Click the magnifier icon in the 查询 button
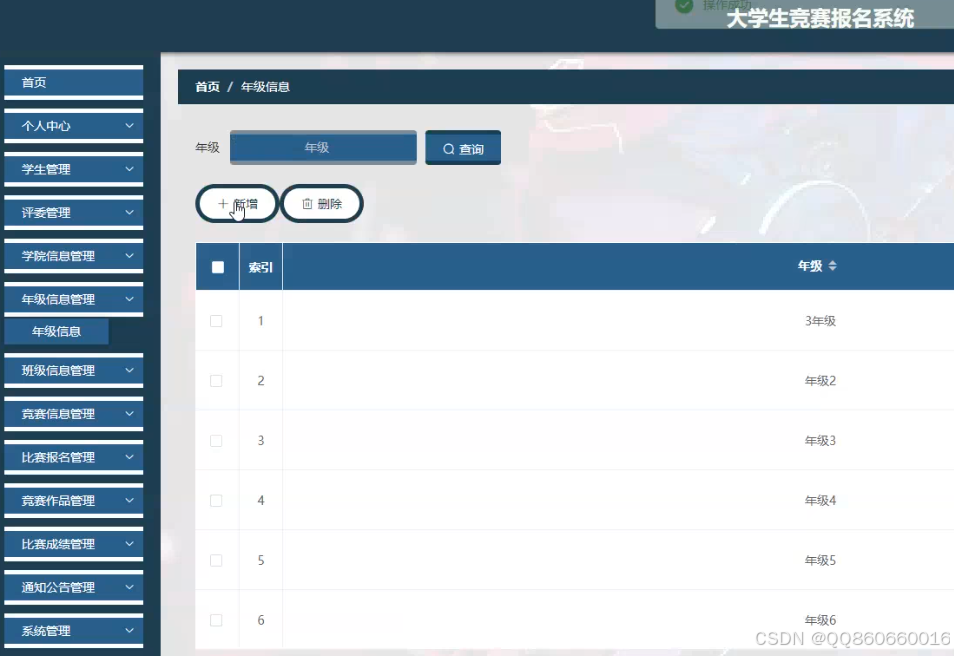This screenshot has width=954, height=656. (448, 147)
